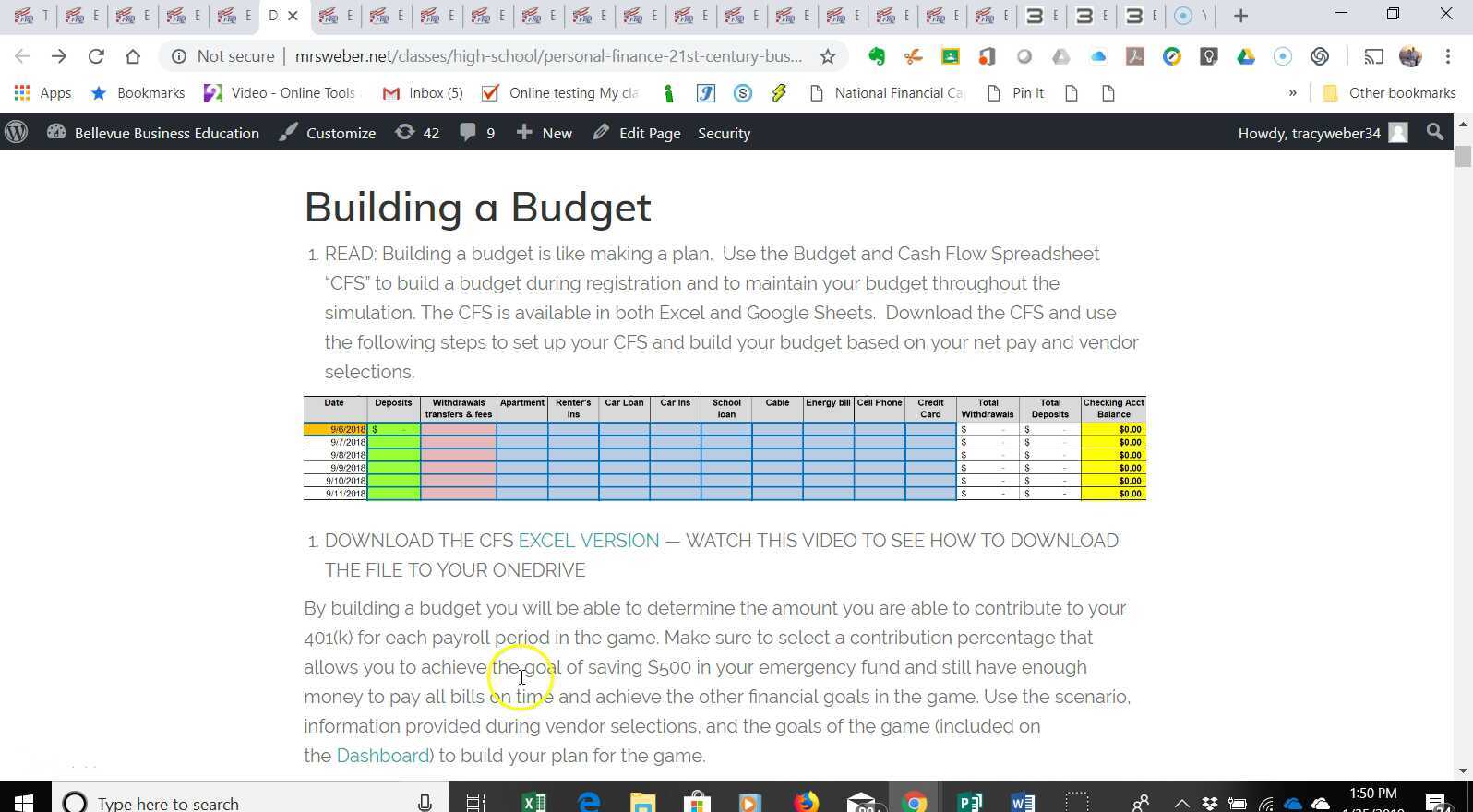This screenshot has width=1473, height=812.
Task: Reload the current page
Action: 96,56
